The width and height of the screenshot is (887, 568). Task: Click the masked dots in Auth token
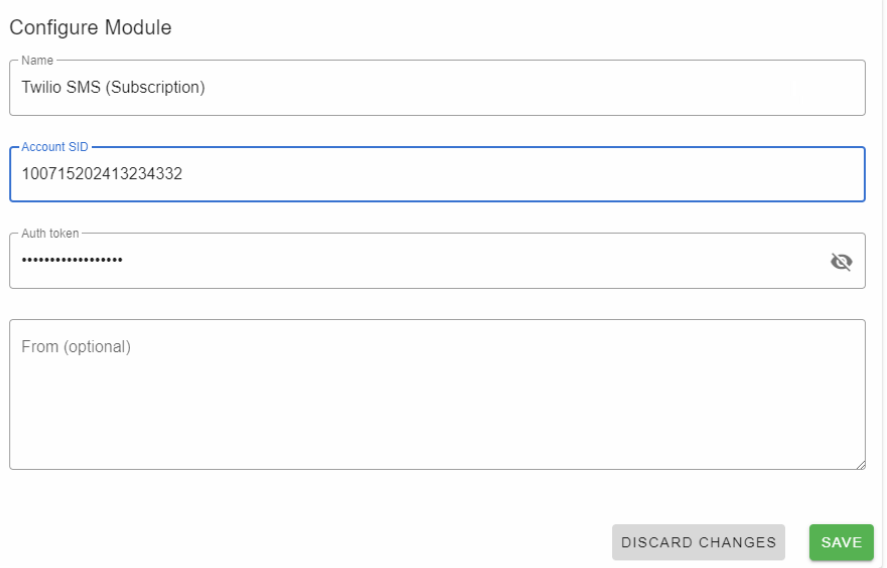pos(72,260)
